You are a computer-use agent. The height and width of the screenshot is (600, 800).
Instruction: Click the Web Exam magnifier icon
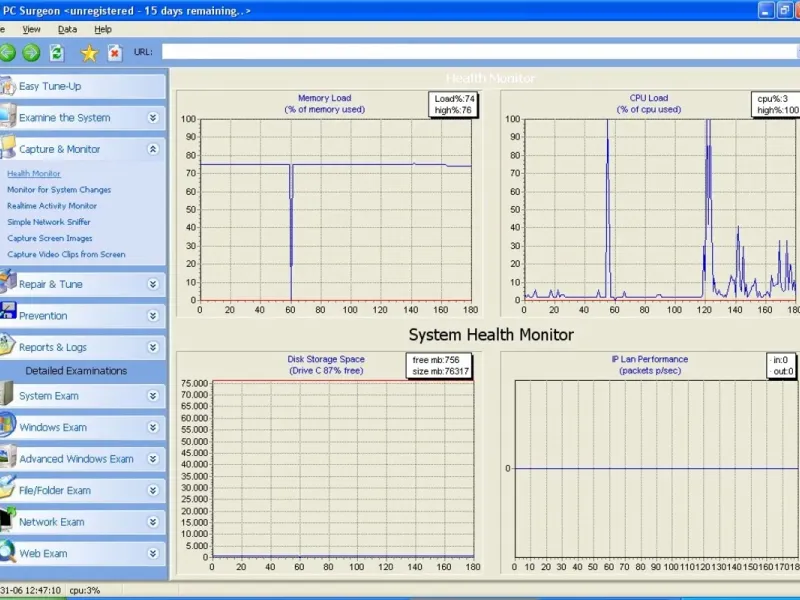pyautogui.click(x=7, y=553)
